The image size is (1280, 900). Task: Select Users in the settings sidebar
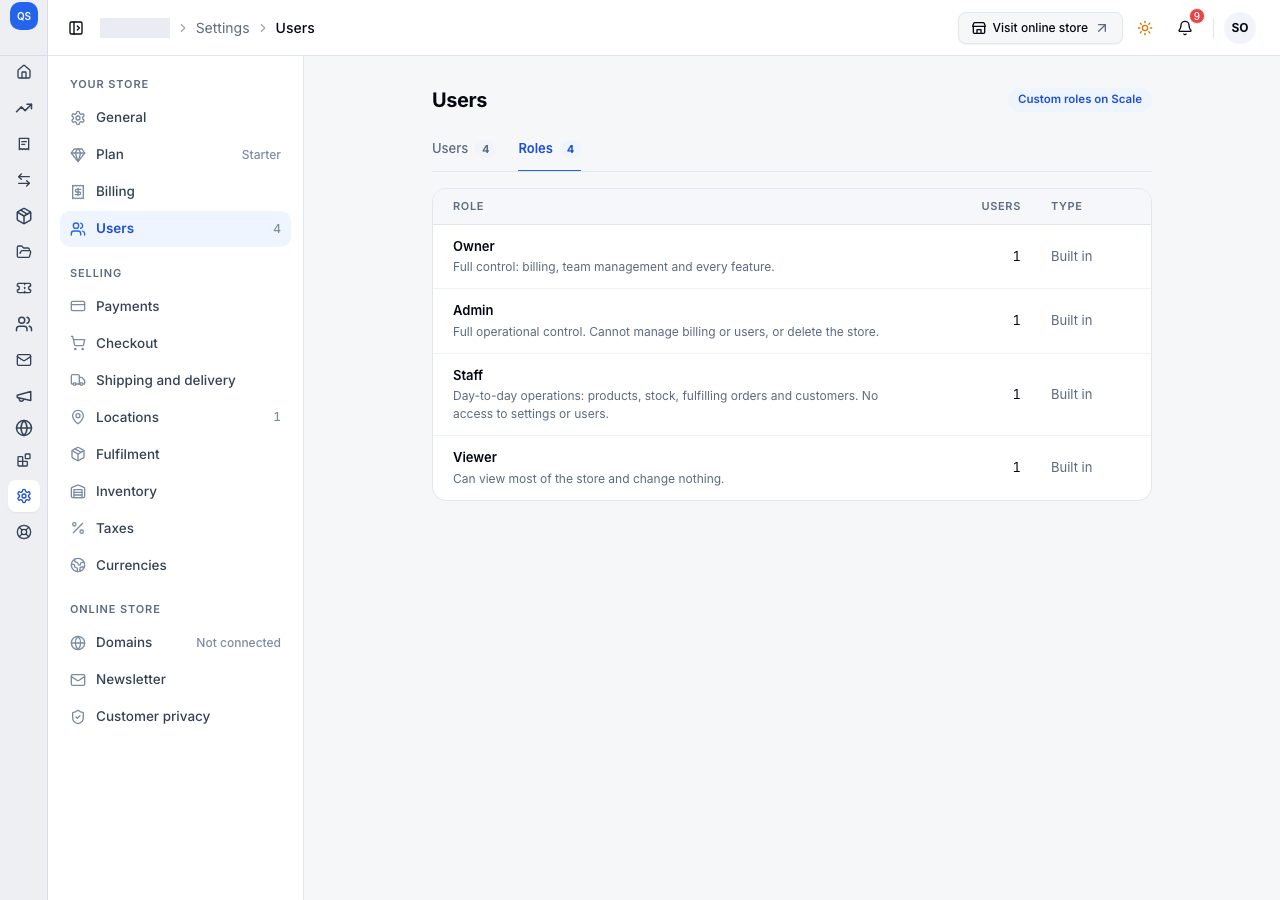click(x=176, y=229)
